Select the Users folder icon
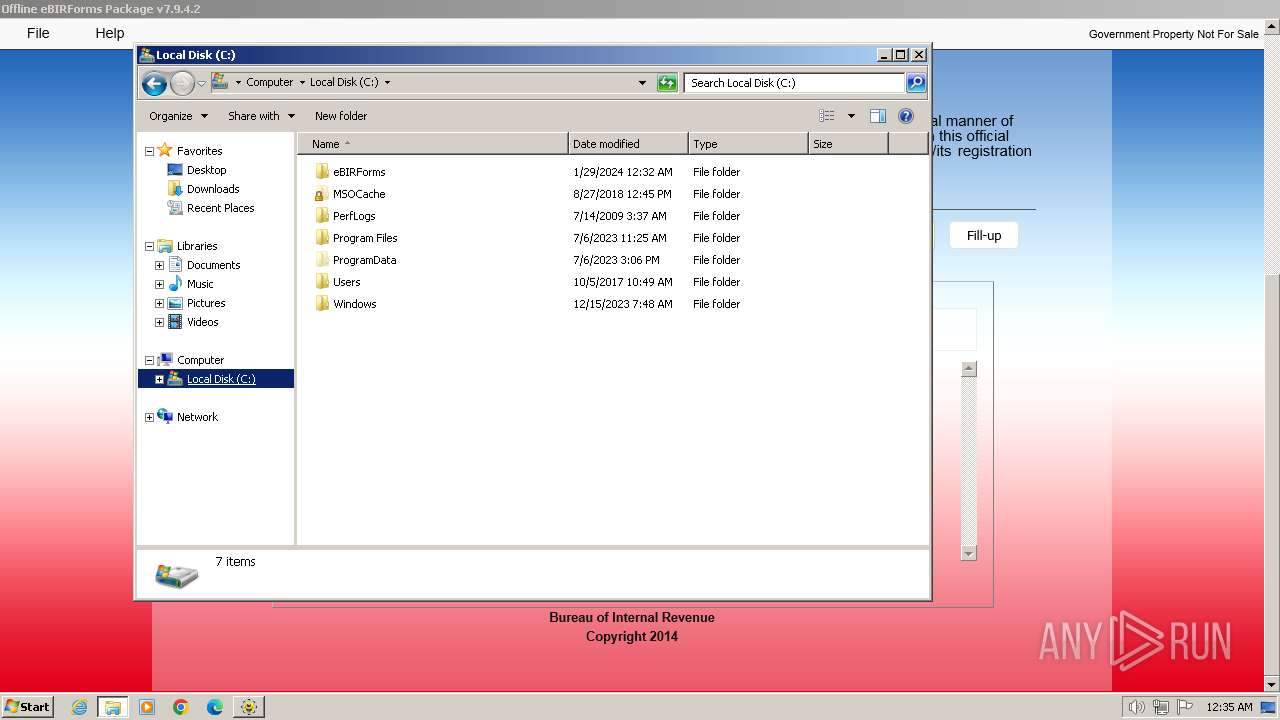 pyautogui.click(x=322, y=282)
